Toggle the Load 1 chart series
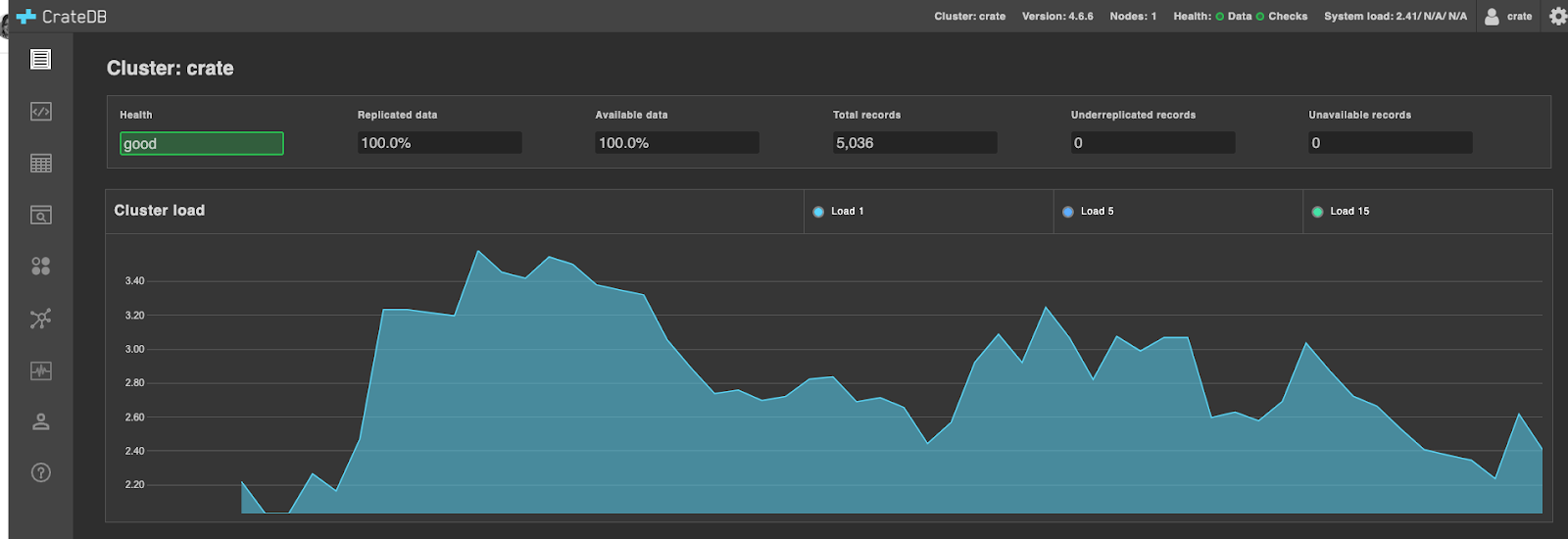1568x539 pixels. point(839,212)
